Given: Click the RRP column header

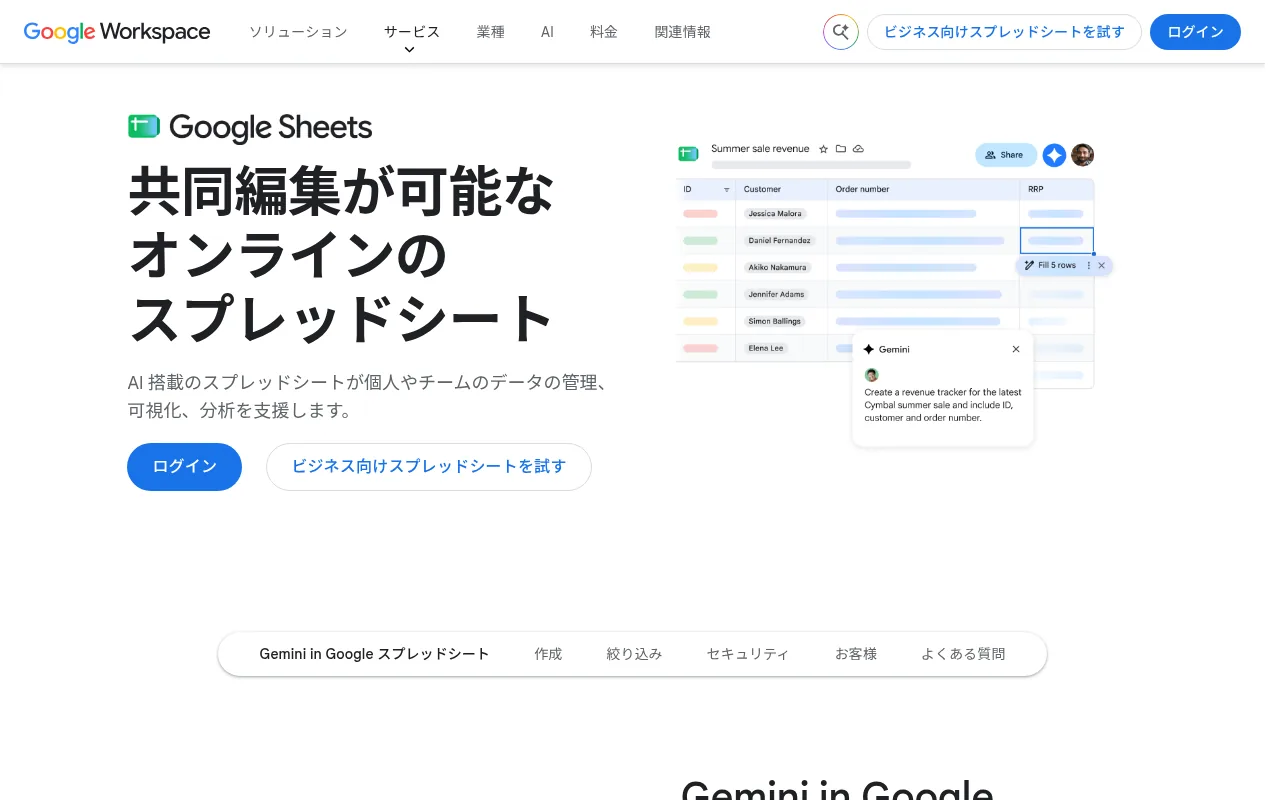Looking at the screenshot, I should [1036, 189].
